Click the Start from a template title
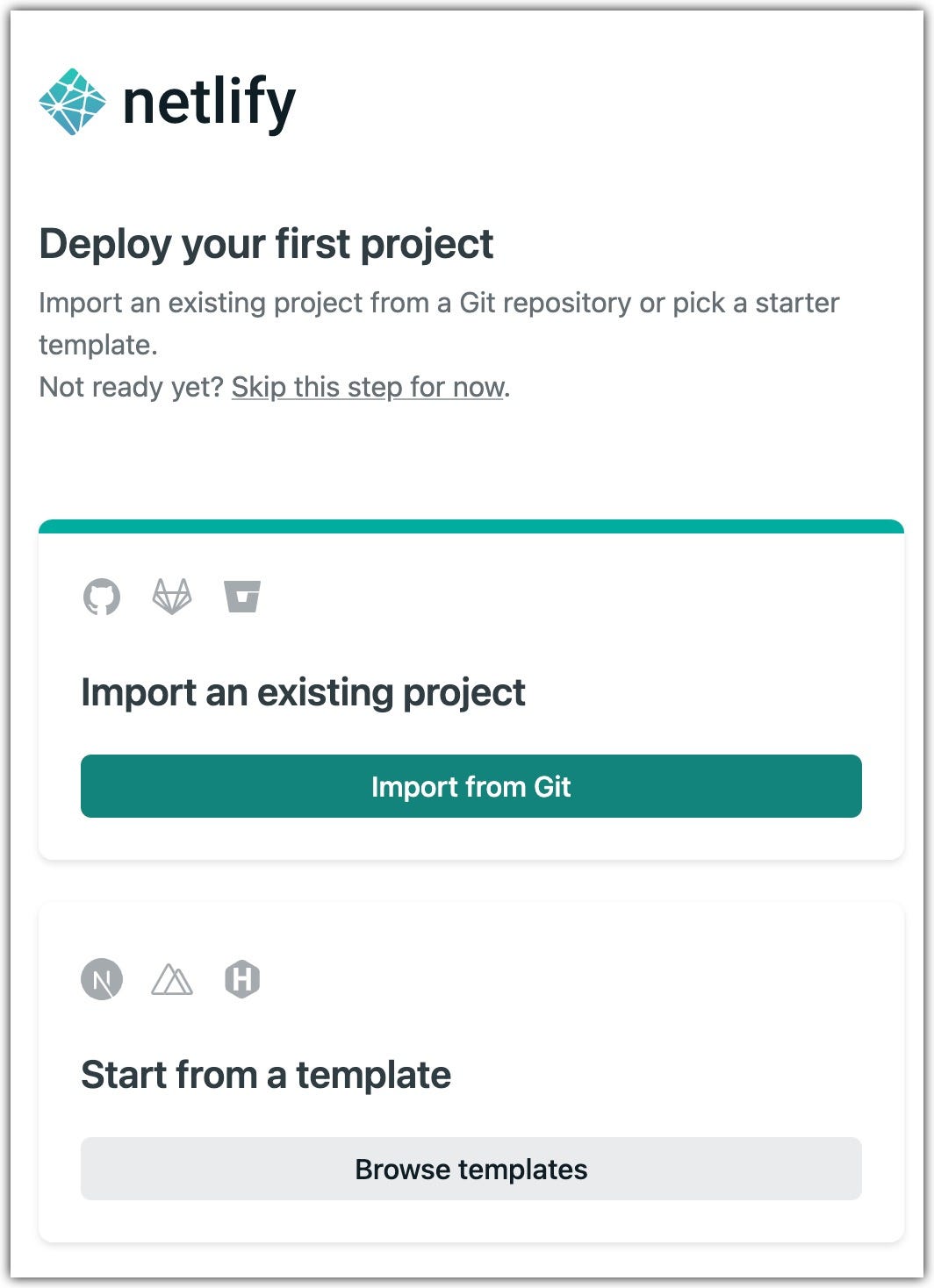 coord(265,1074)
